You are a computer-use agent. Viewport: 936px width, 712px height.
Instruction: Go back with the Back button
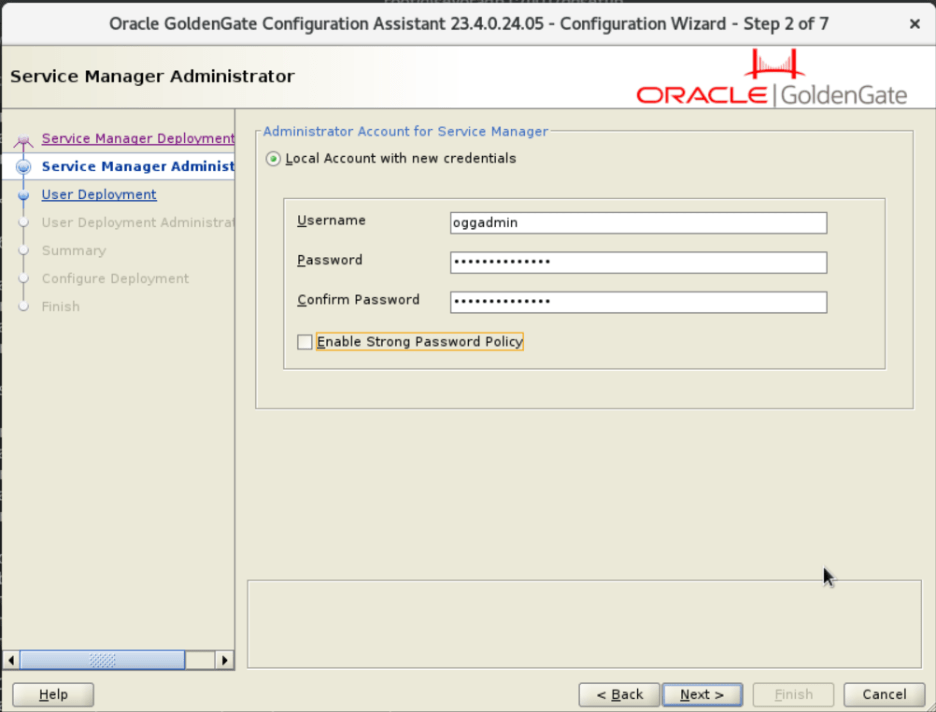click(x=619, y=695)
